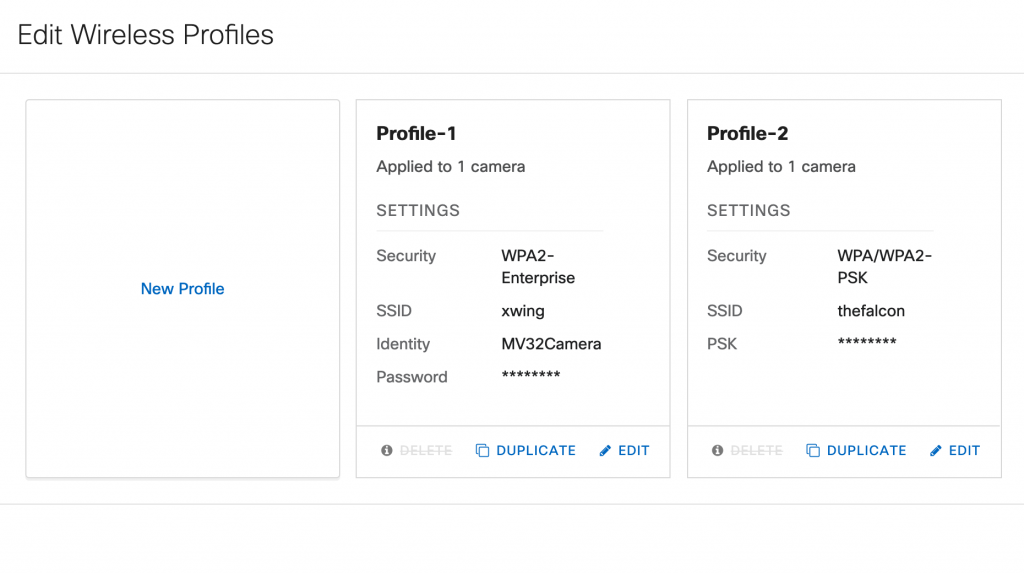Click the disabled DELETE text on Profile-2

[756, 451]
